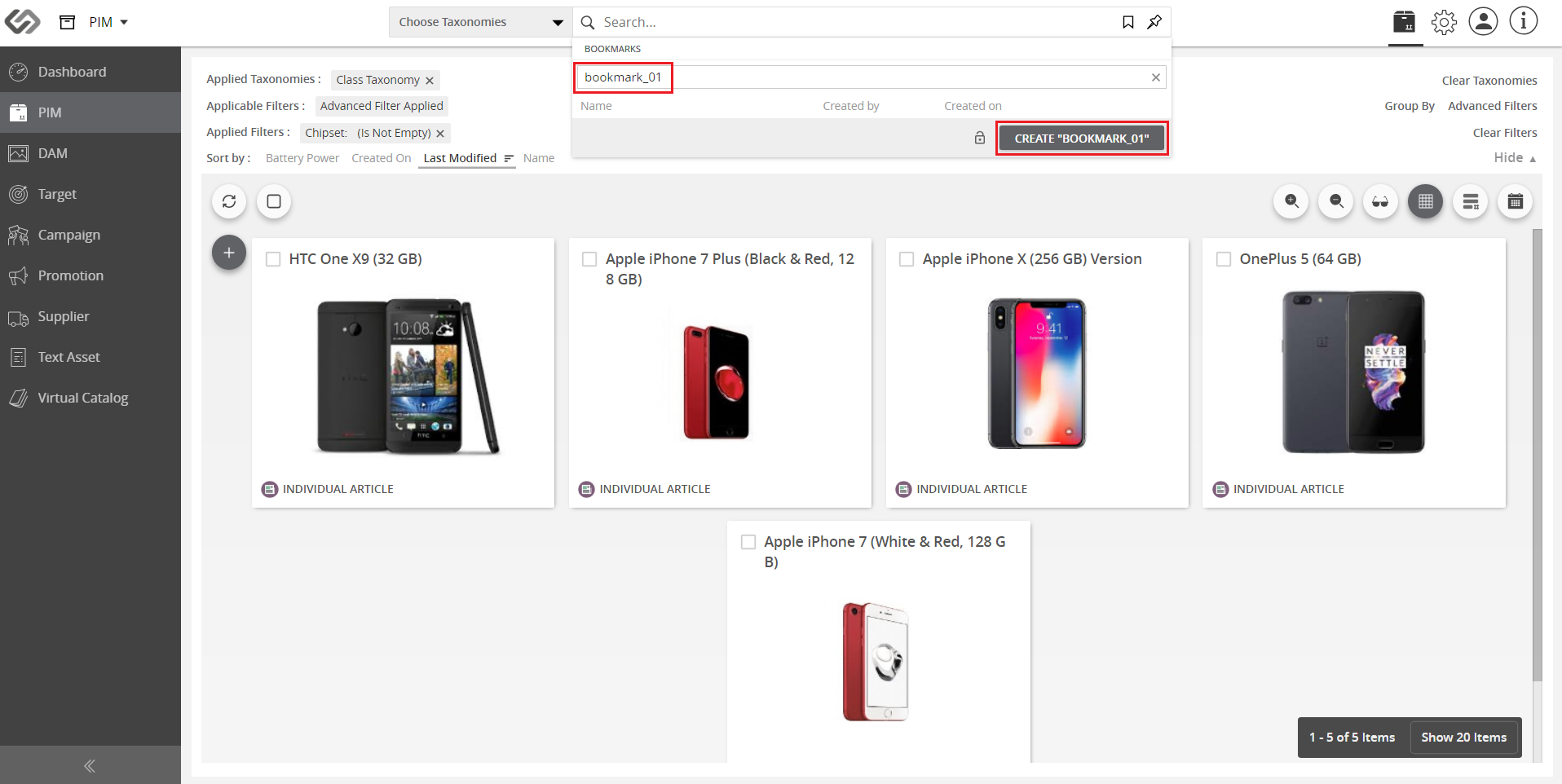
Task: Go to Dashboard in sidebar
Action: [x=90, y=72]
